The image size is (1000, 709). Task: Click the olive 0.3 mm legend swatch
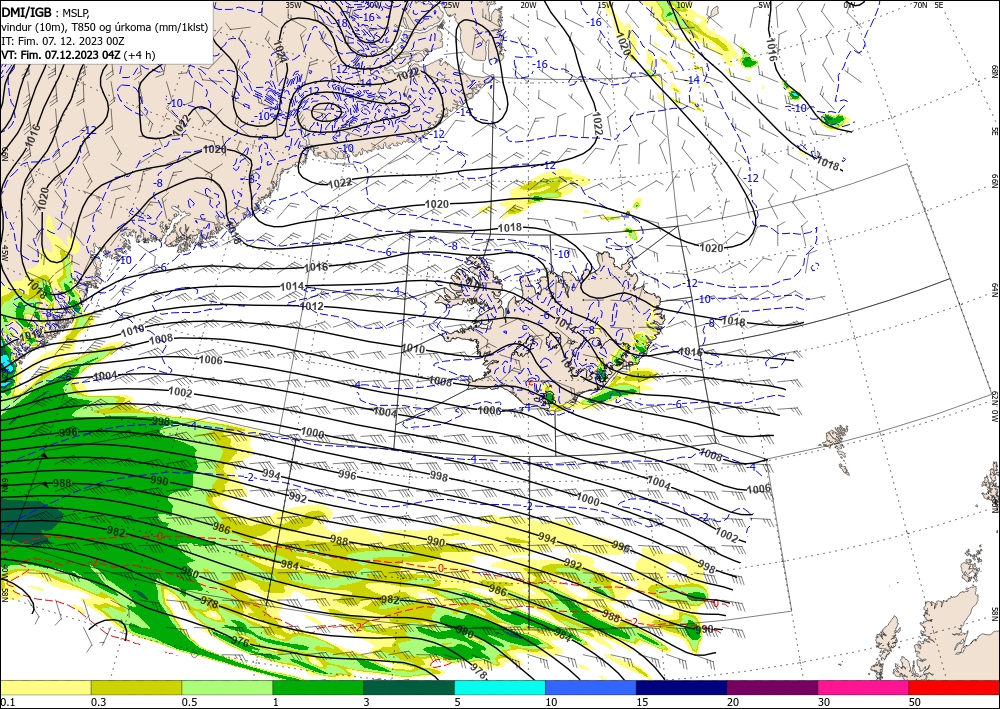point(136,687)
